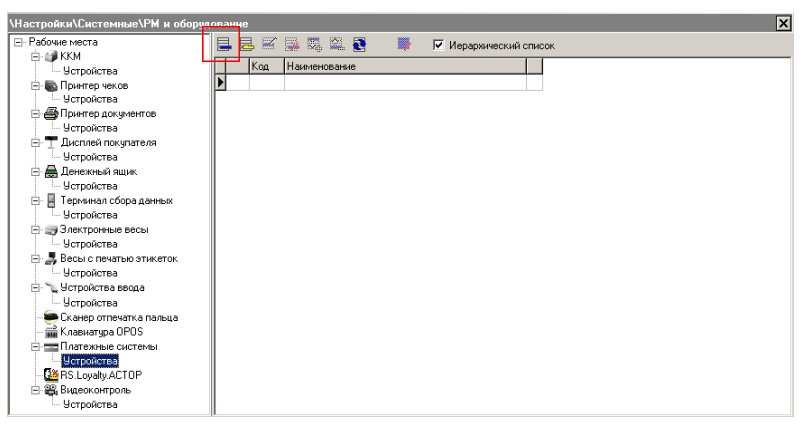The width and height of the screenshot is (808, 431).
Task: Click the add new record icon in toolbar
Action: pos(224,45)
